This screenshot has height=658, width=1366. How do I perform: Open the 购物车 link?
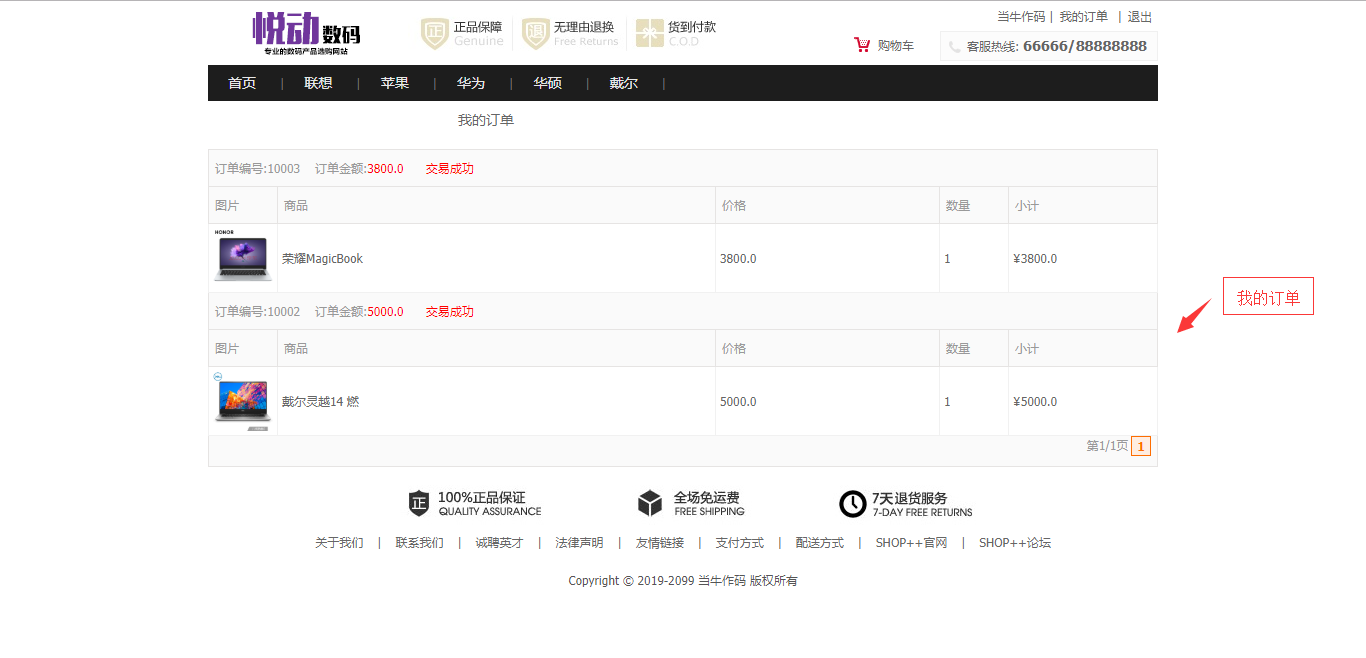896,46
